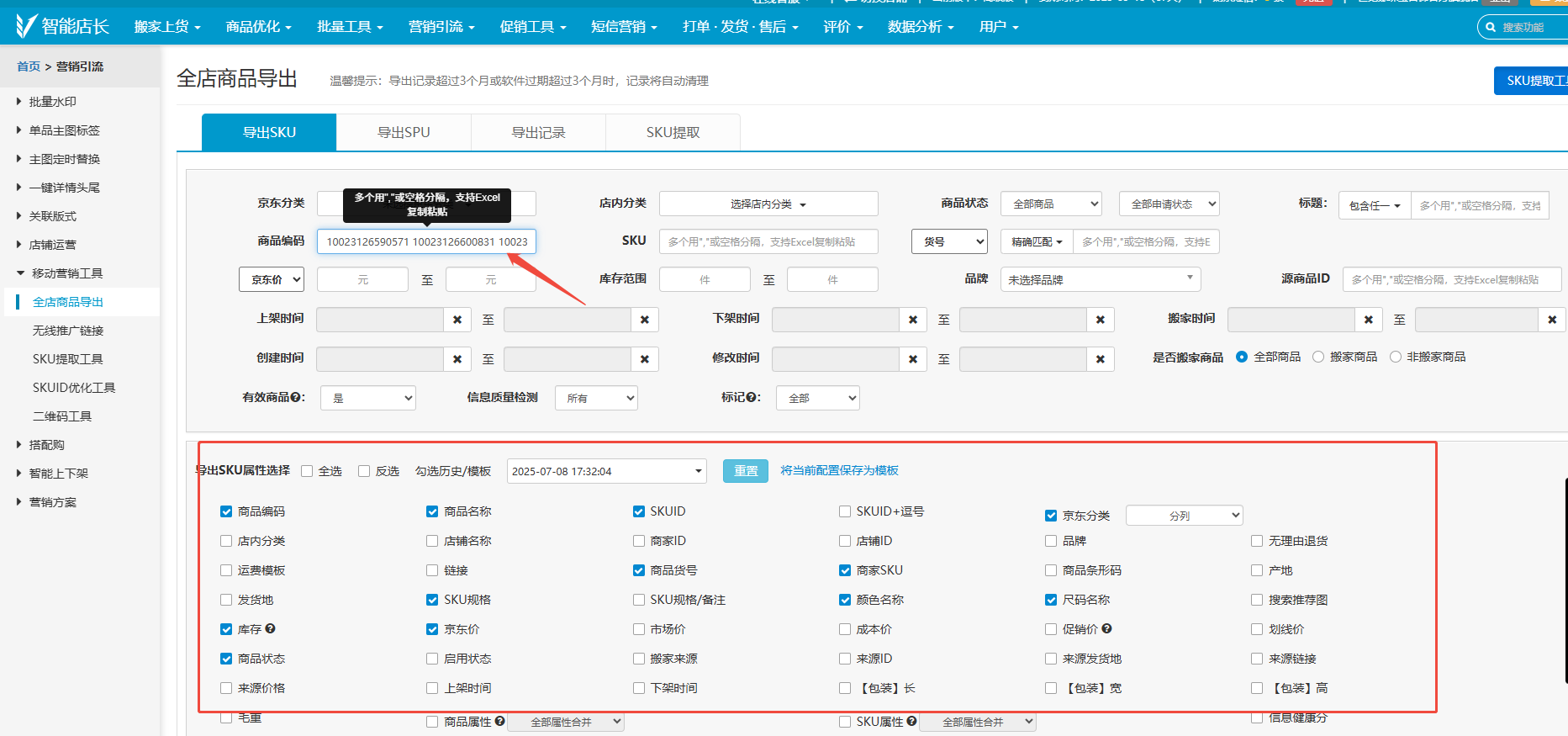Uncheck the 商品名称 checkbox
Screen dimensions: 1568x736
pos(432,511)
